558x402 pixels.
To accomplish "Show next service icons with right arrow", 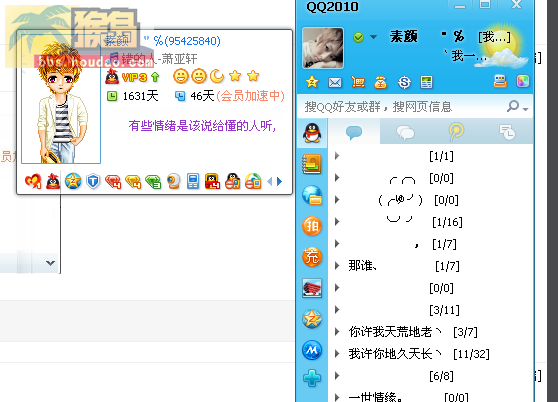I will point(279,181).
